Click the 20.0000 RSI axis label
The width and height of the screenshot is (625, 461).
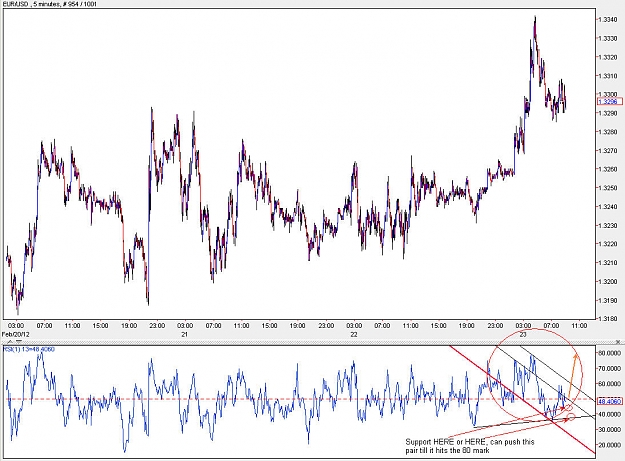coord(610,445)
